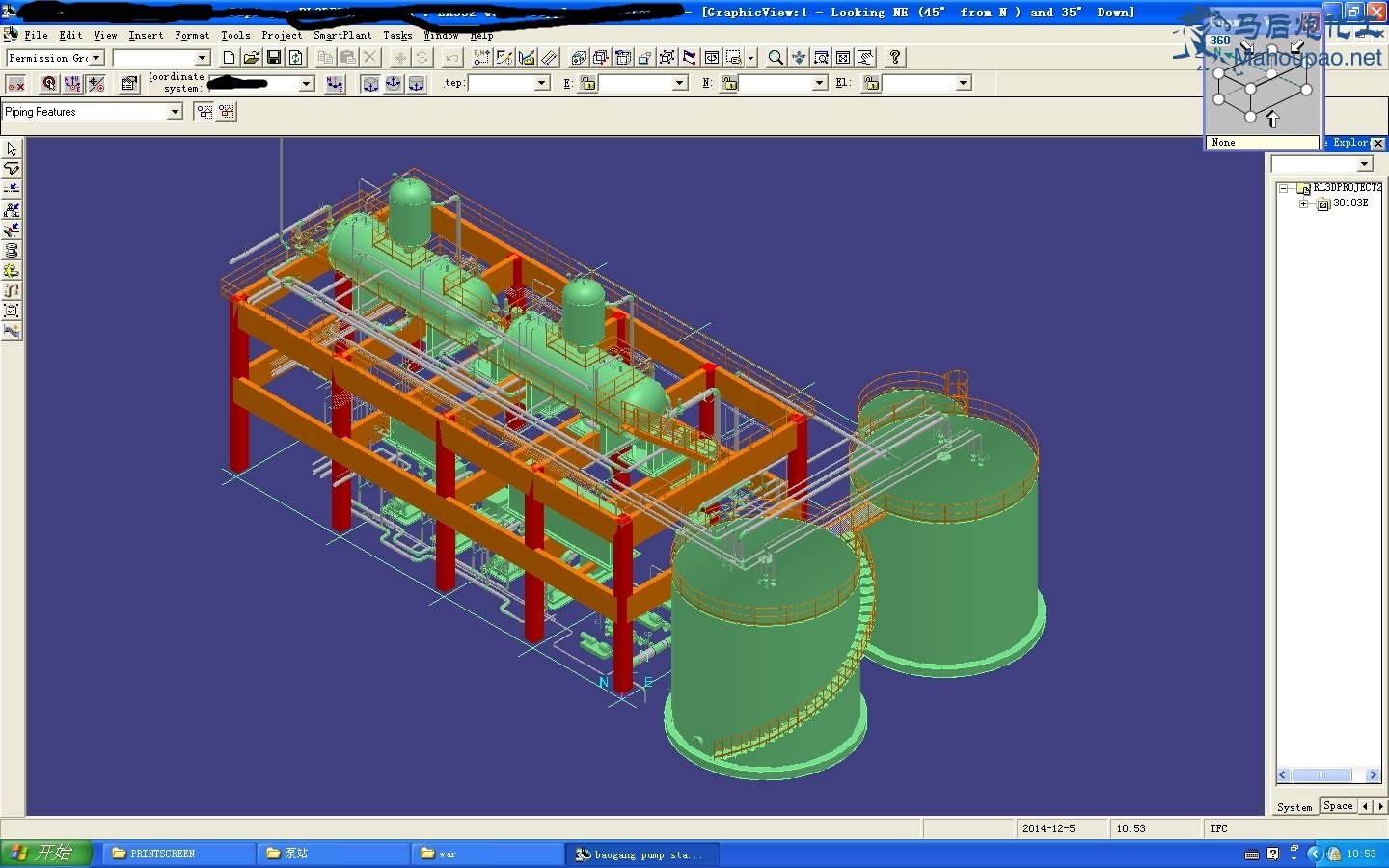Toggle the Inside/Overlapping fence icon
Viewport: 1389px width, 868px height.
[227, 112]
